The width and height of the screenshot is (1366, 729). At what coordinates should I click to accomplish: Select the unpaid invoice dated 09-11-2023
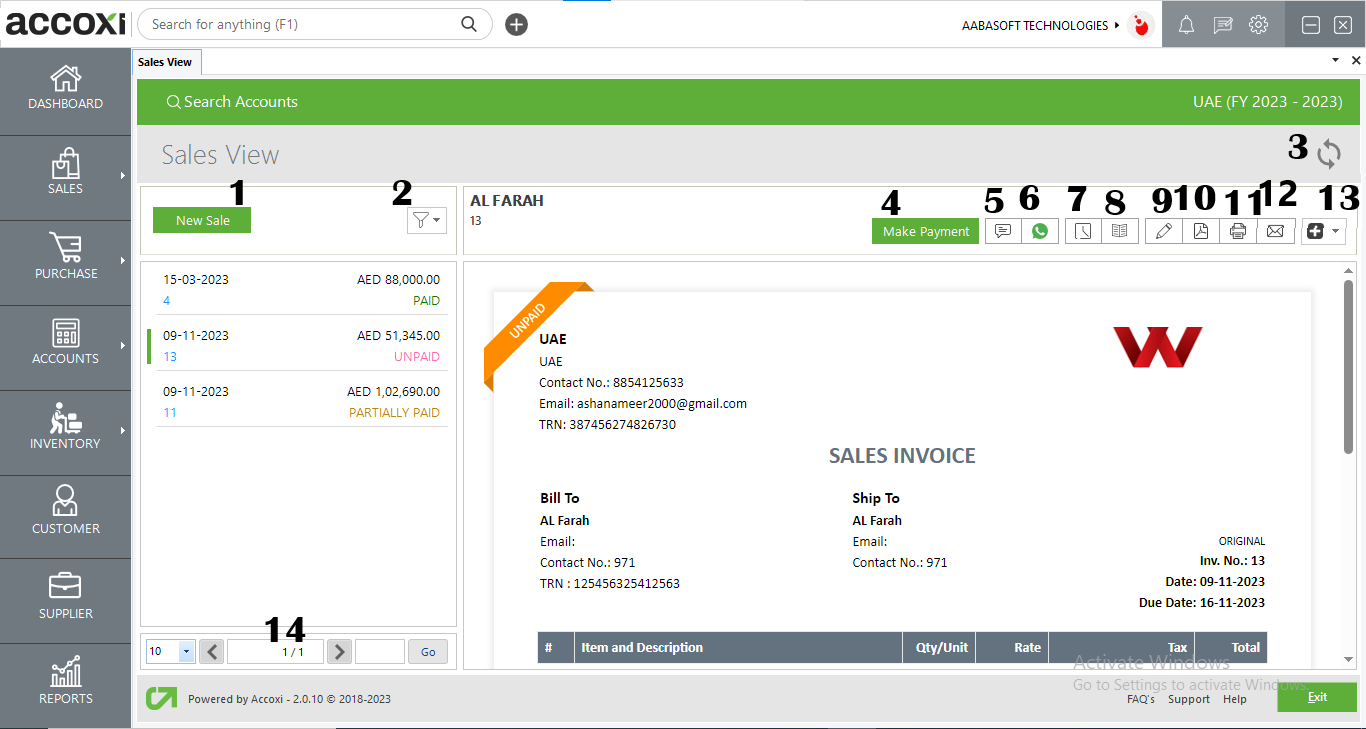300,345
